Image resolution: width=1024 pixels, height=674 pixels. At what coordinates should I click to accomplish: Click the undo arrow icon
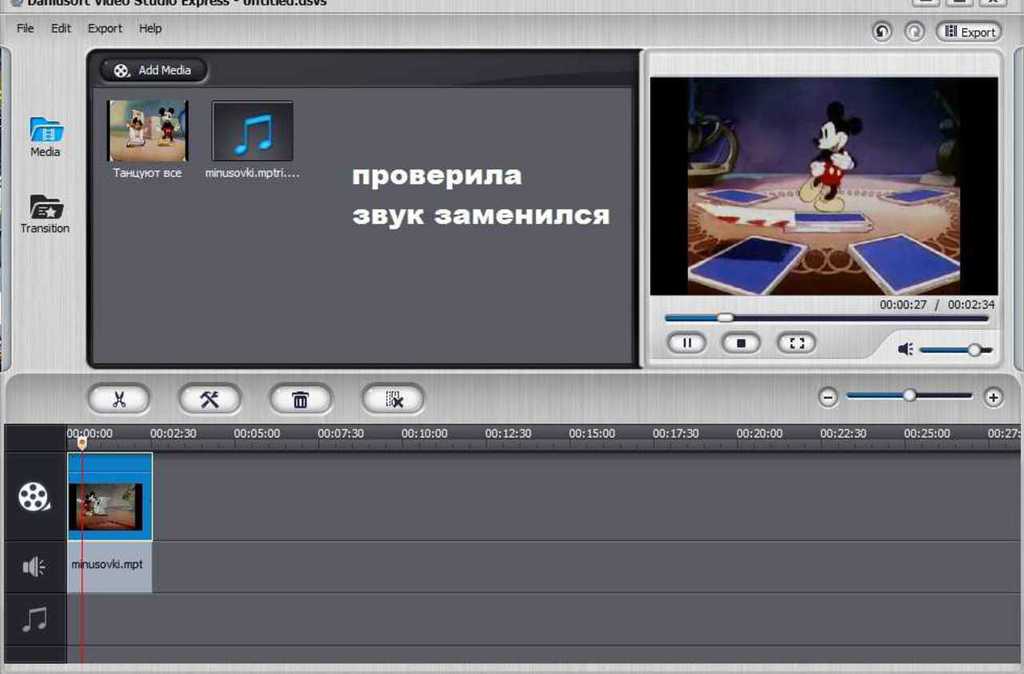[882, 31]
